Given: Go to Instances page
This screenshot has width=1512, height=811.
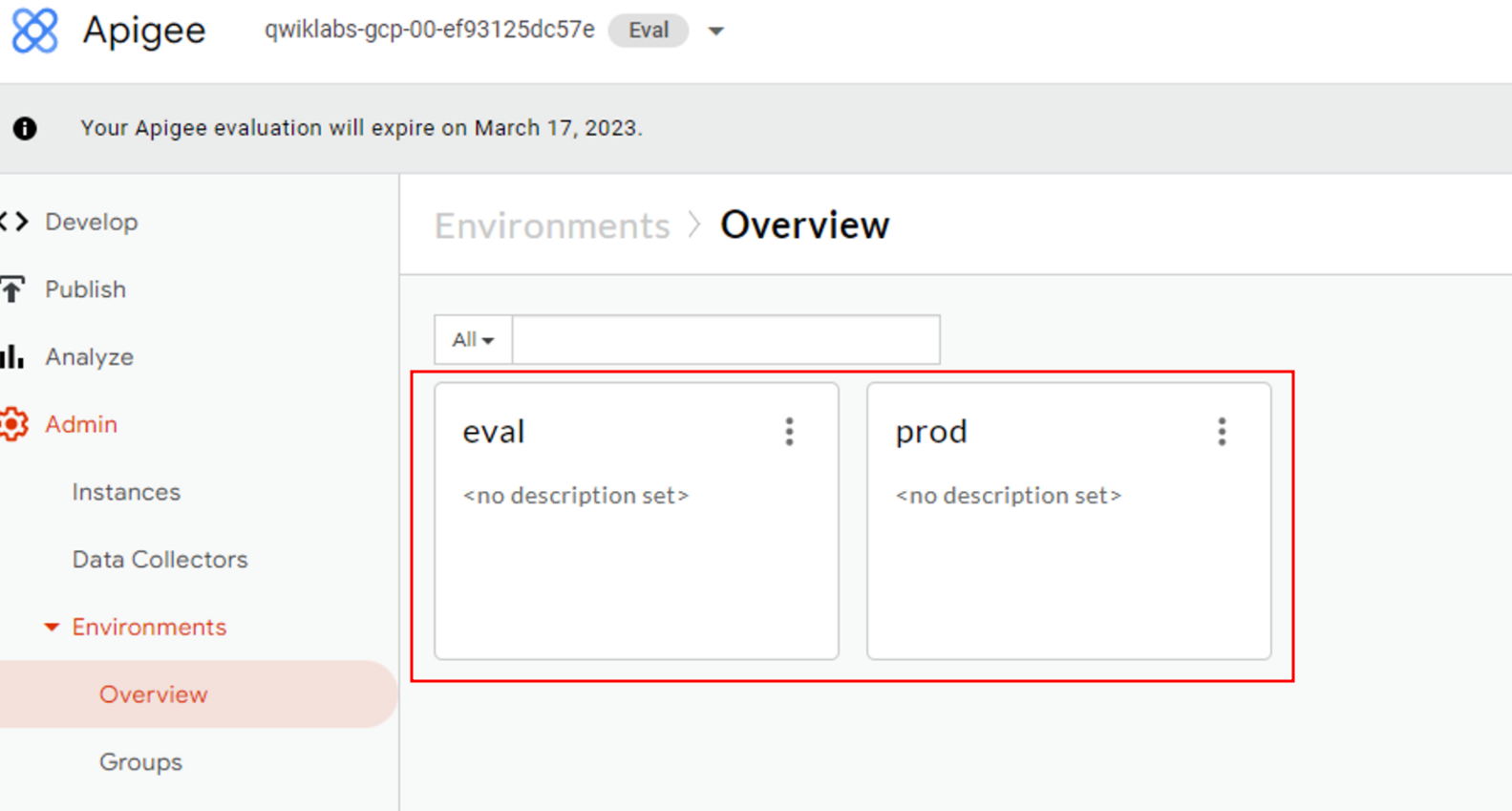Looking at the screenshot, I should 126,492.
